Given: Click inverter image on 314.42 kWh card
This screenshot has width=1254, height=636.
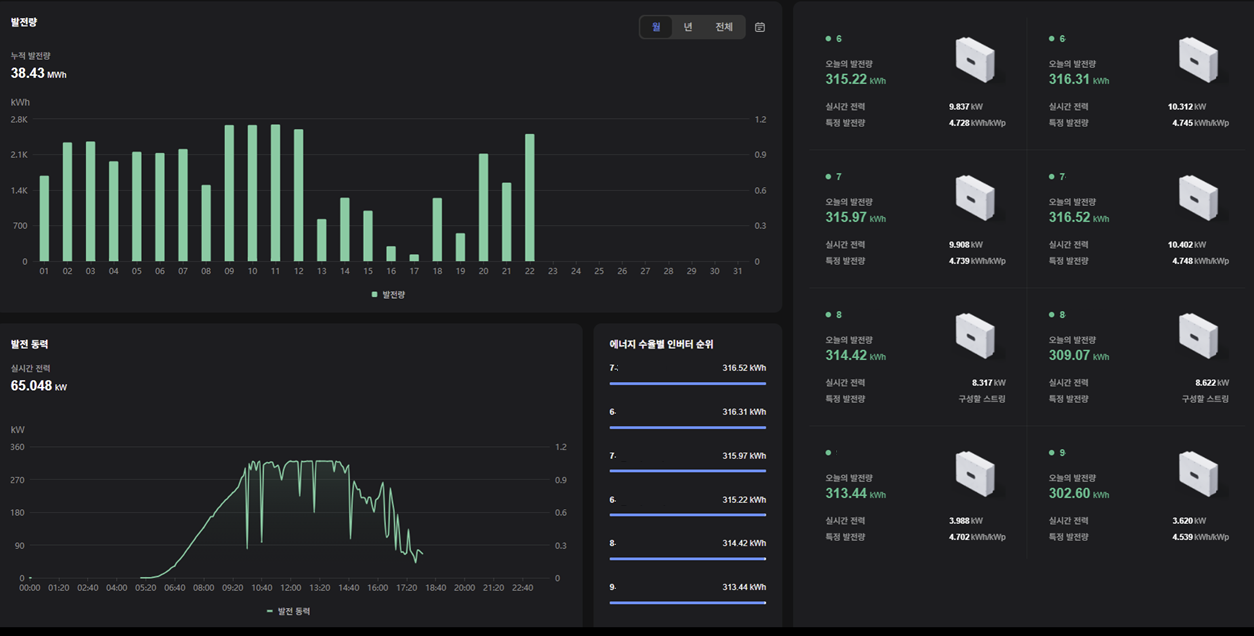Looking at the screenshot, I should pos(975,336).
